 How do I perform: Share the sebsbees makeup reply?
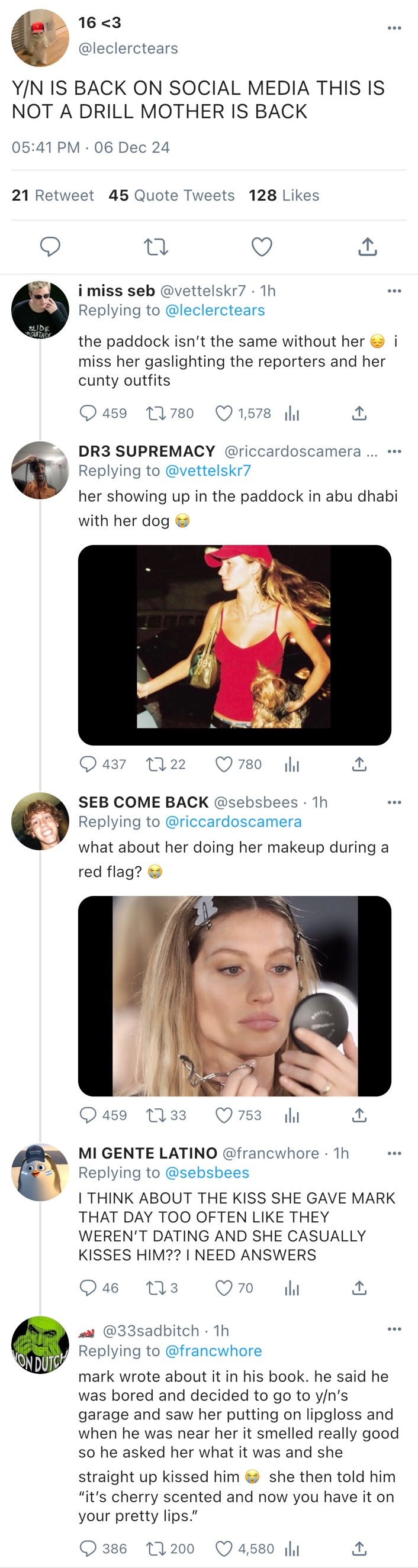[359, 1115]
